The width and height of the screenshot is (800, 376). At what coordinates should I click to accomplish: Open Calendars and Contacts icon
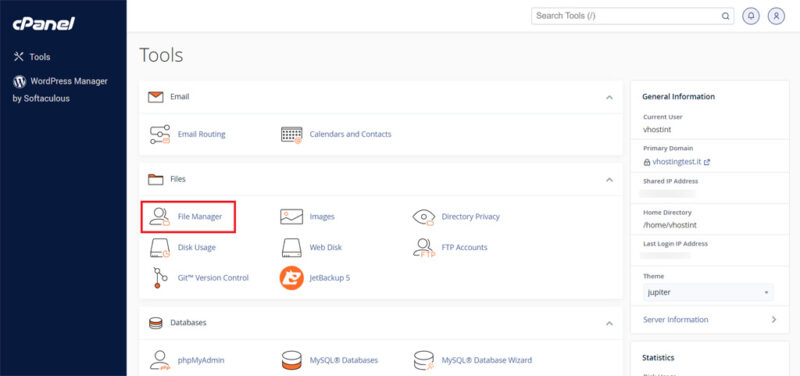[x=291, y=135]
